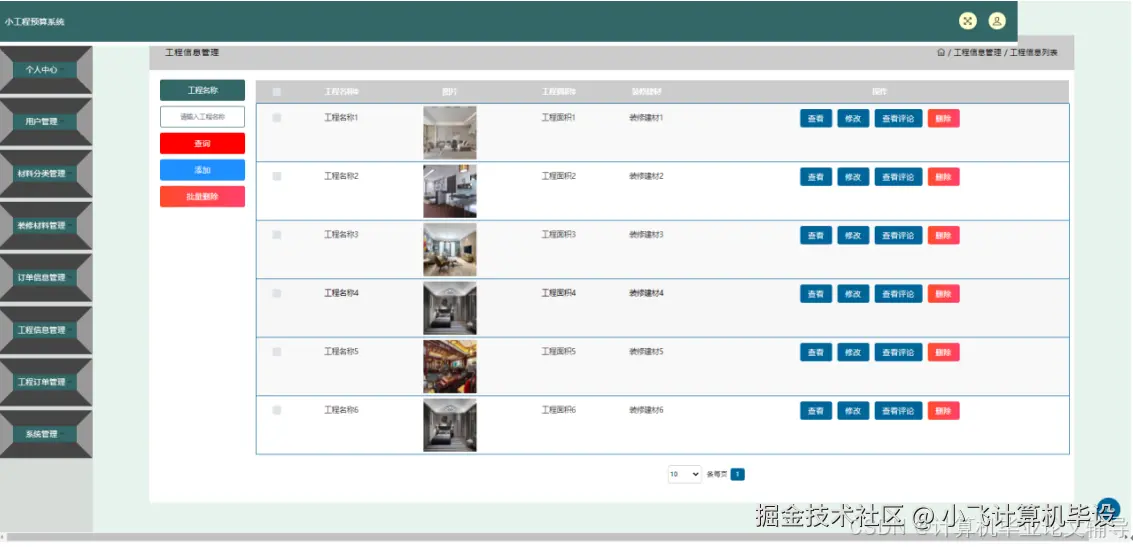Click 查看 for 工程名称2

click(x=816, y=177)
